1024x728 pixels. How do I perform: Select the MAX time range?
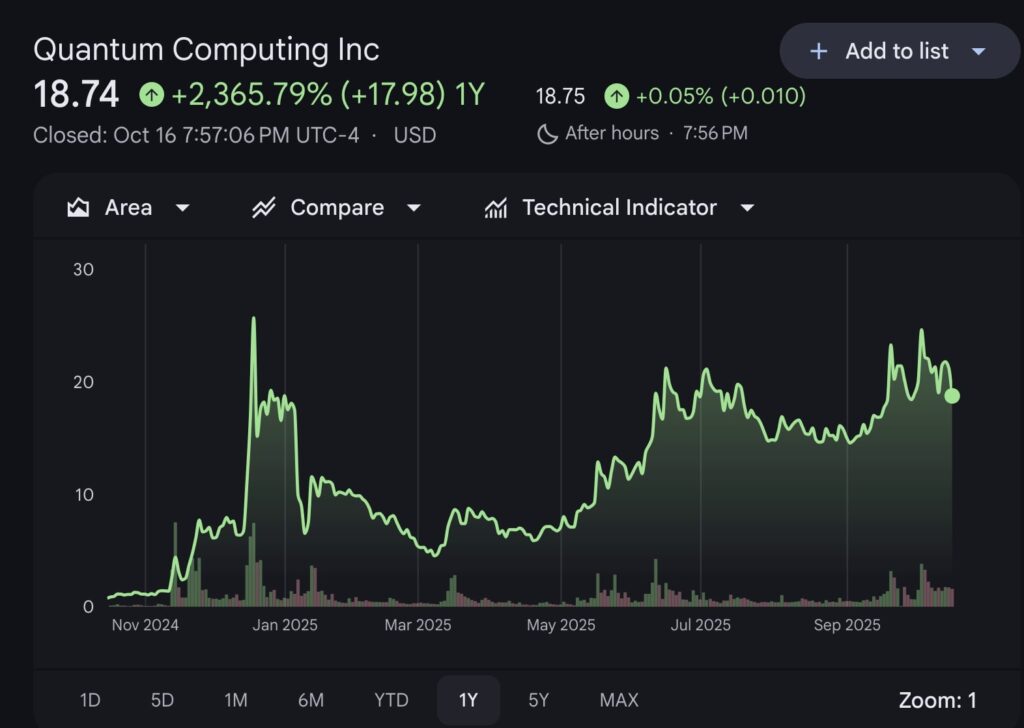(x=619, y=700)
